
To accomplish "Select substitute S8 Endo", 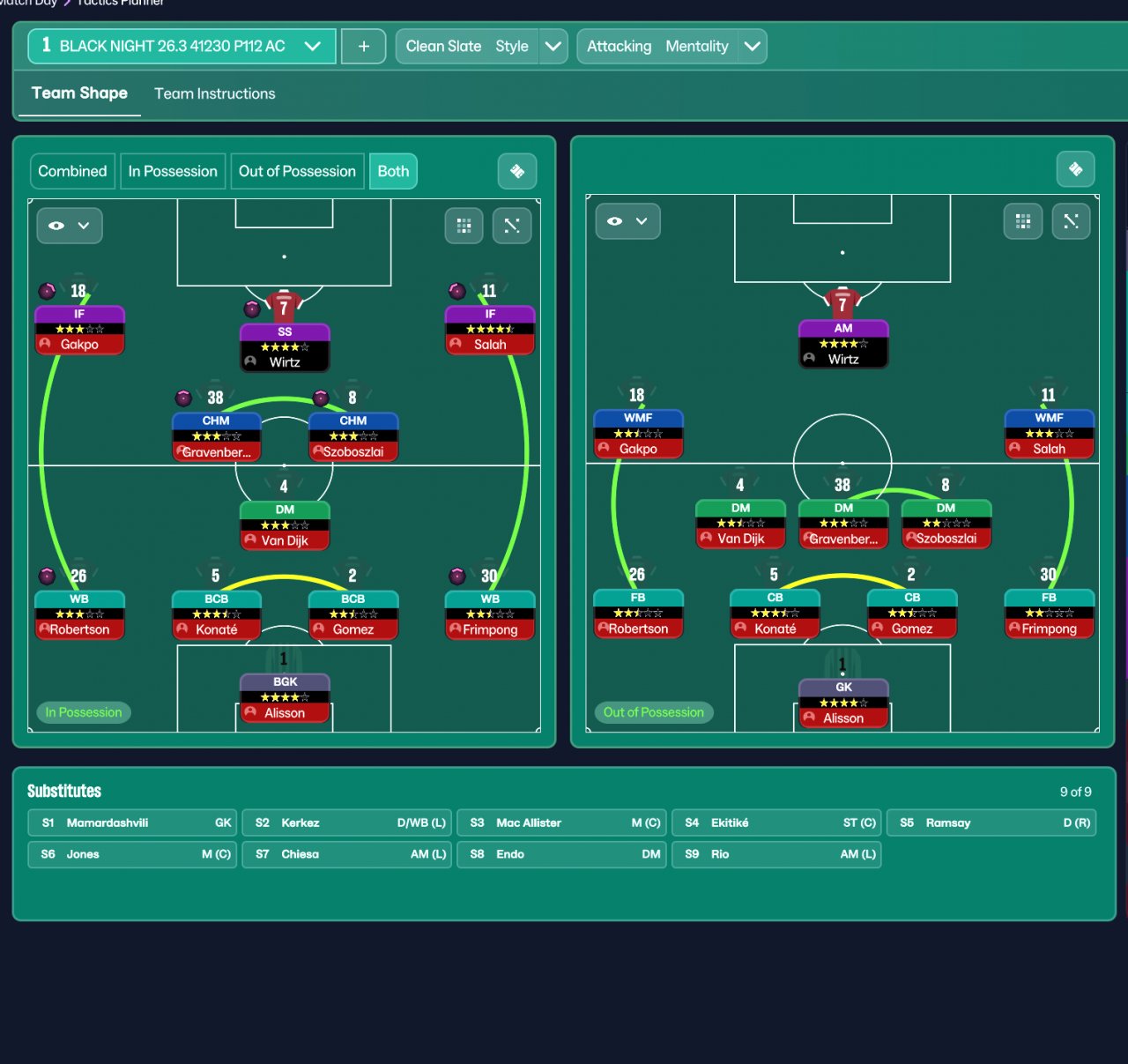I will (x=562, y=854).
